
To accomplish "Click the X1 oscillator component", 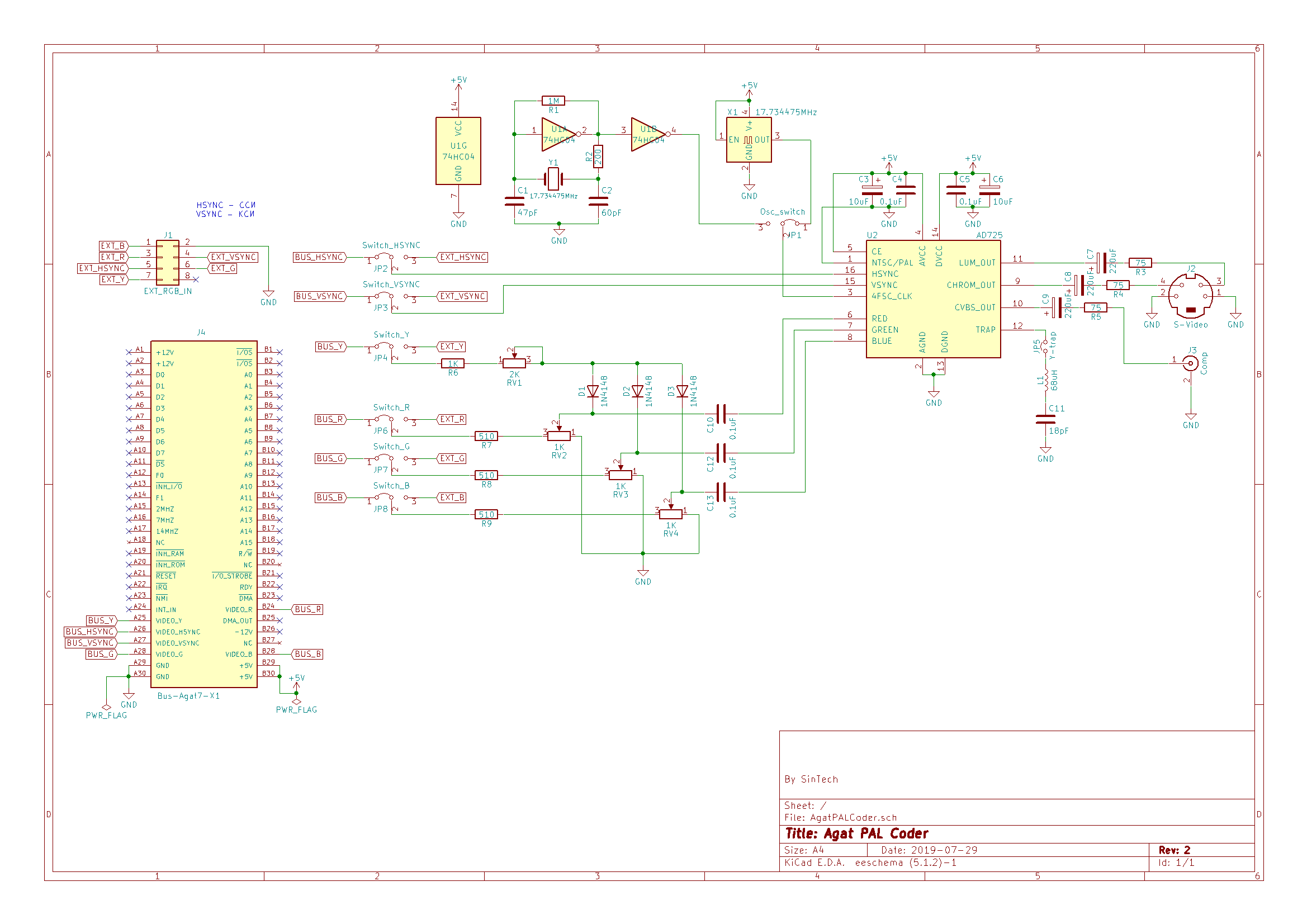I will (x=749, y=140).
